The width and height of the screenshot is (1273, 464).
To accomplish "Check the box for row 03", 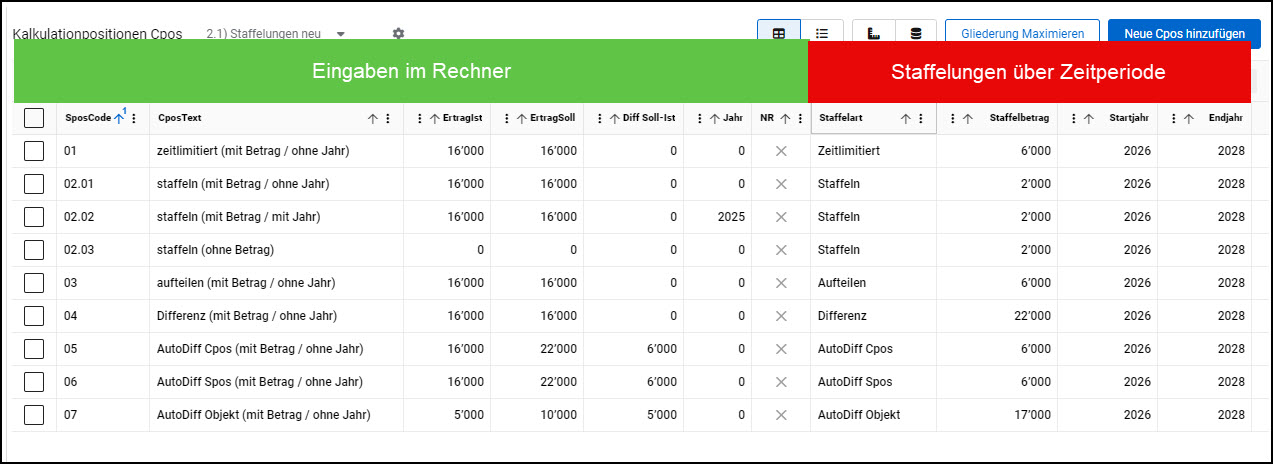I will [34, 283].
